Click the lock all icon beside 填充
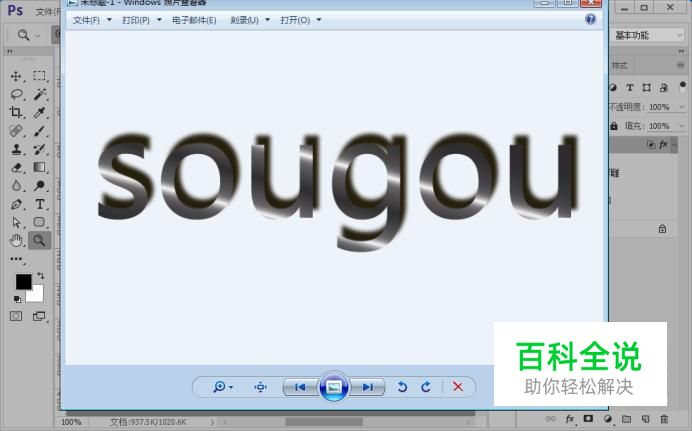The width and height of the screenshot is (692, 431). [614, 126]
